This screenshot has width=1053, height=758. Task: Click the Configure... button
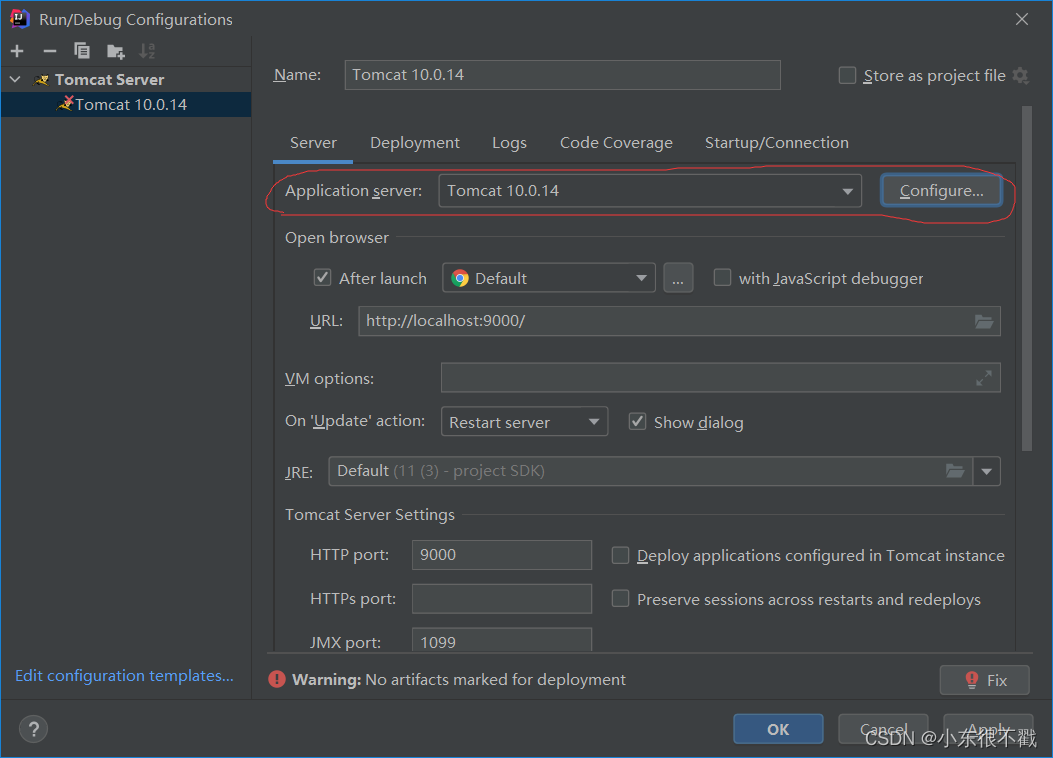tap(941, 191)
